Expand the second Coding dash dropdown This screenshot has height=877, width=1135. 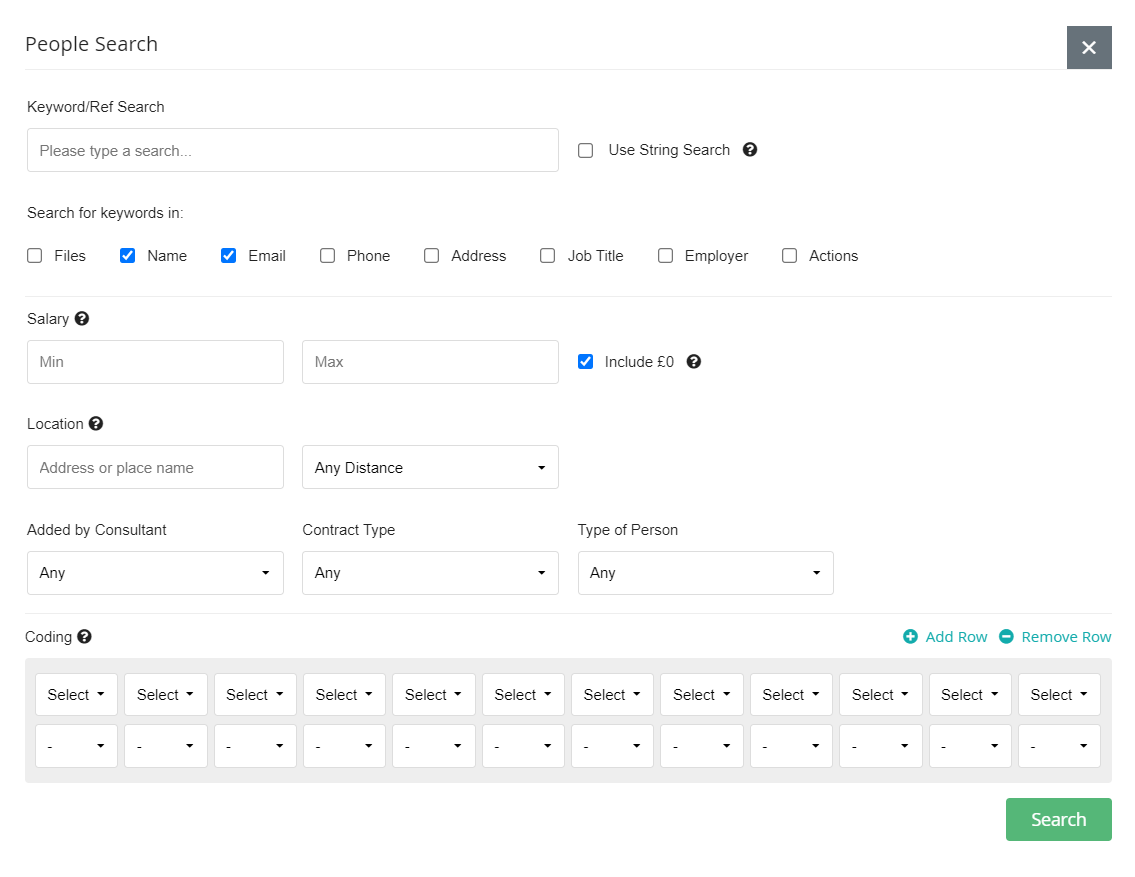tap(166, 746)
